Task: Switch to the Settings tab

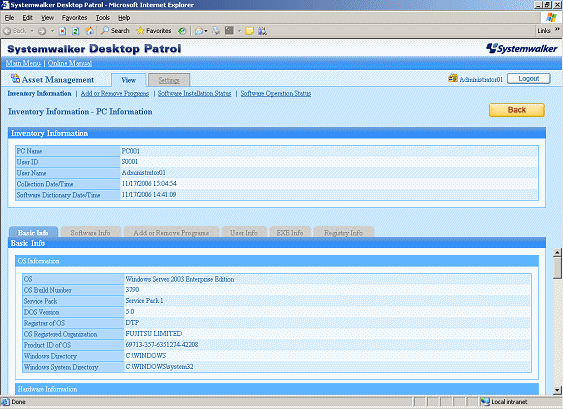Action: [169, 80]
